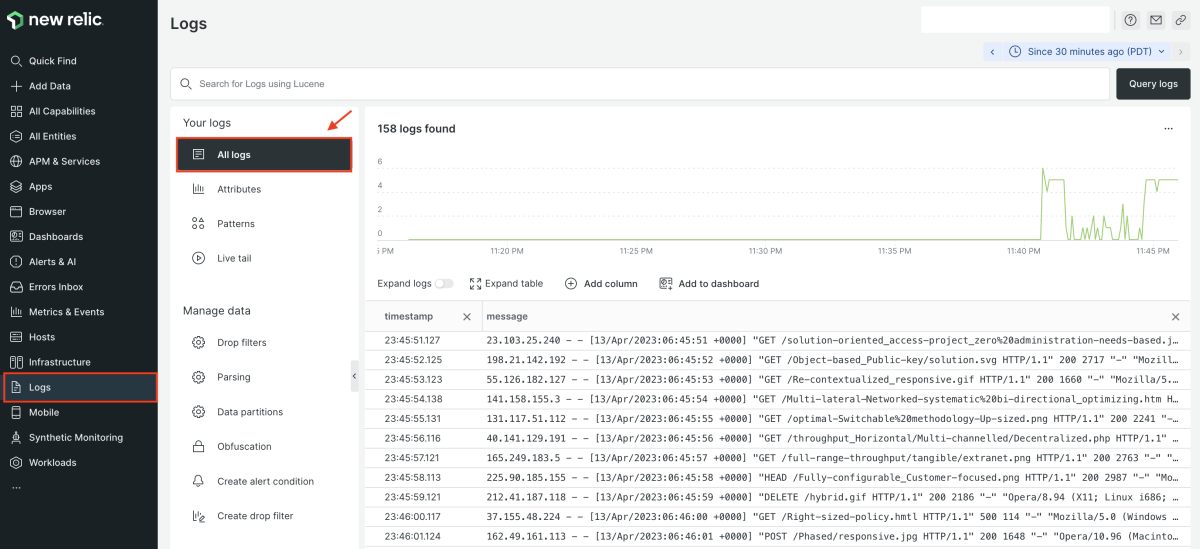Remove the timestamp column
Image resolution: width=1200 pixels, height=549 pixels.
pyautogui.click(x=466, y=317)
